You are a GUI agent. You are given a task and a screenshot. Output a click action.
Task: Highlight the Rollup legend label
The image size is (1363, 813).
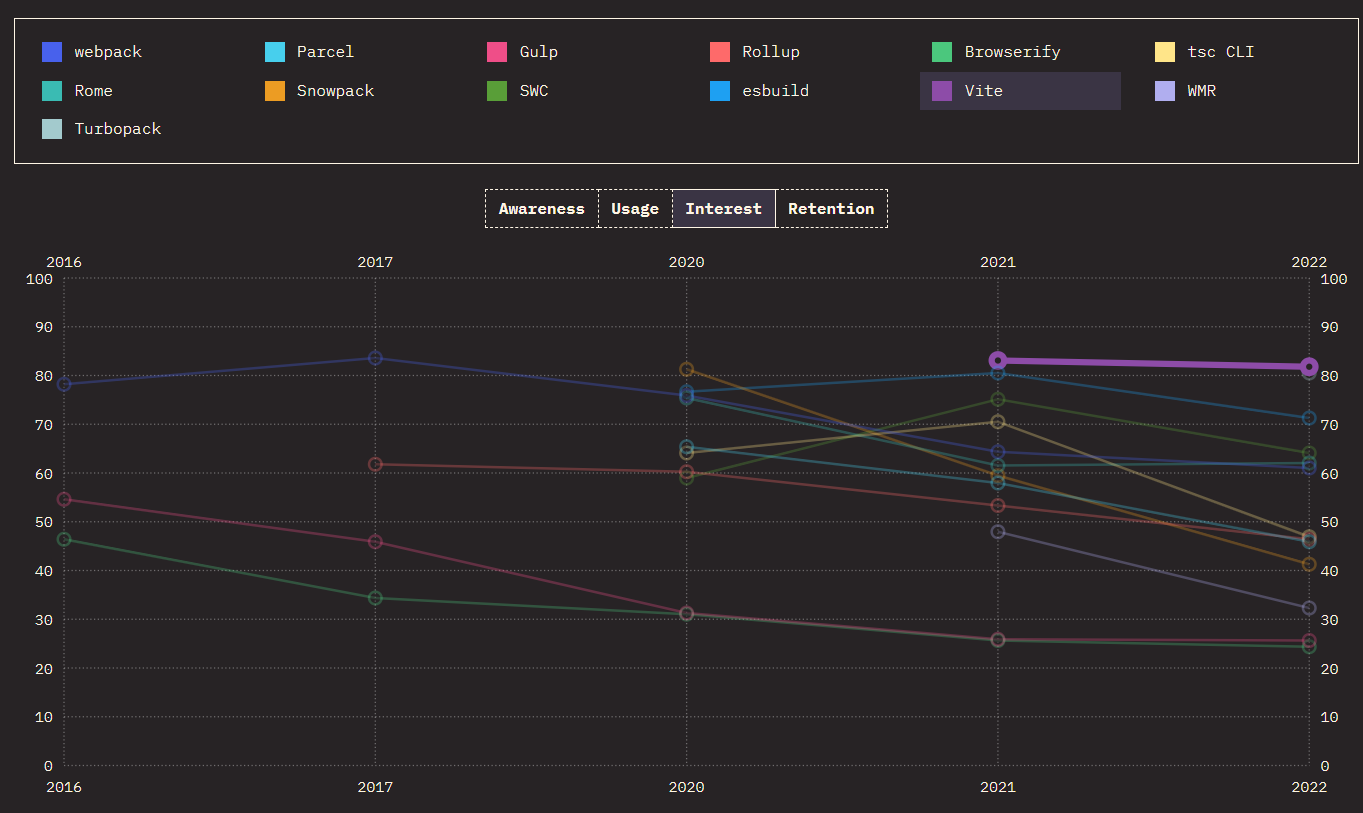click(771, 52)
